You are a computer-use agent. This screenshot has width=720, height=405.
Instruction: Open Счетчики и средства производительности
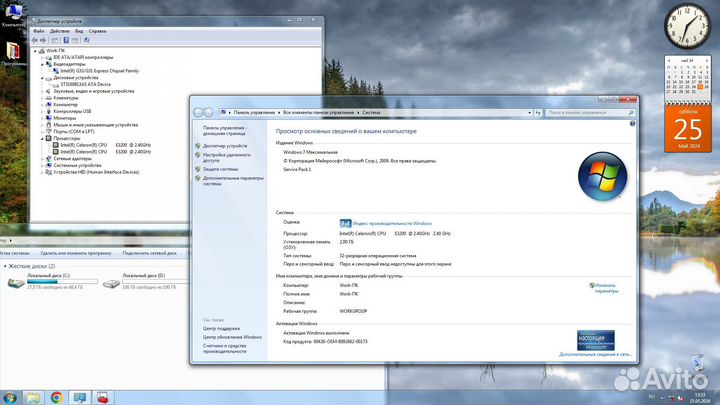(225, 349)
